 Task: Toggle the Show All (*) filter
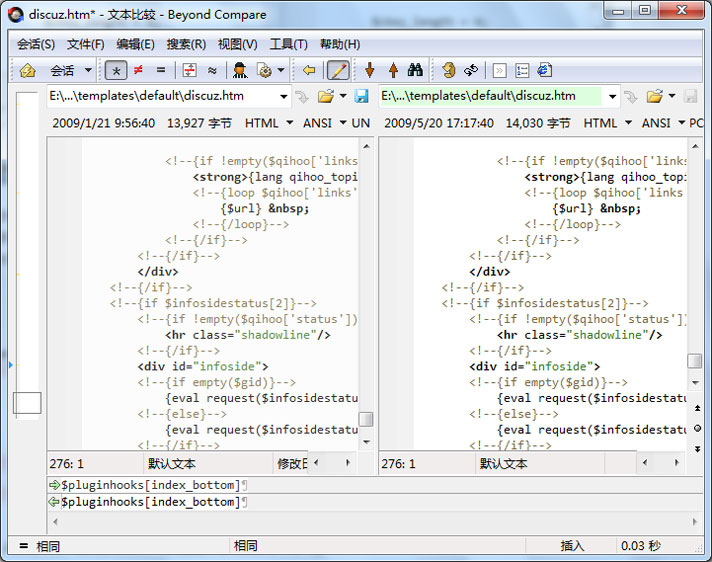pyautogui.click(x=116, y=71)
